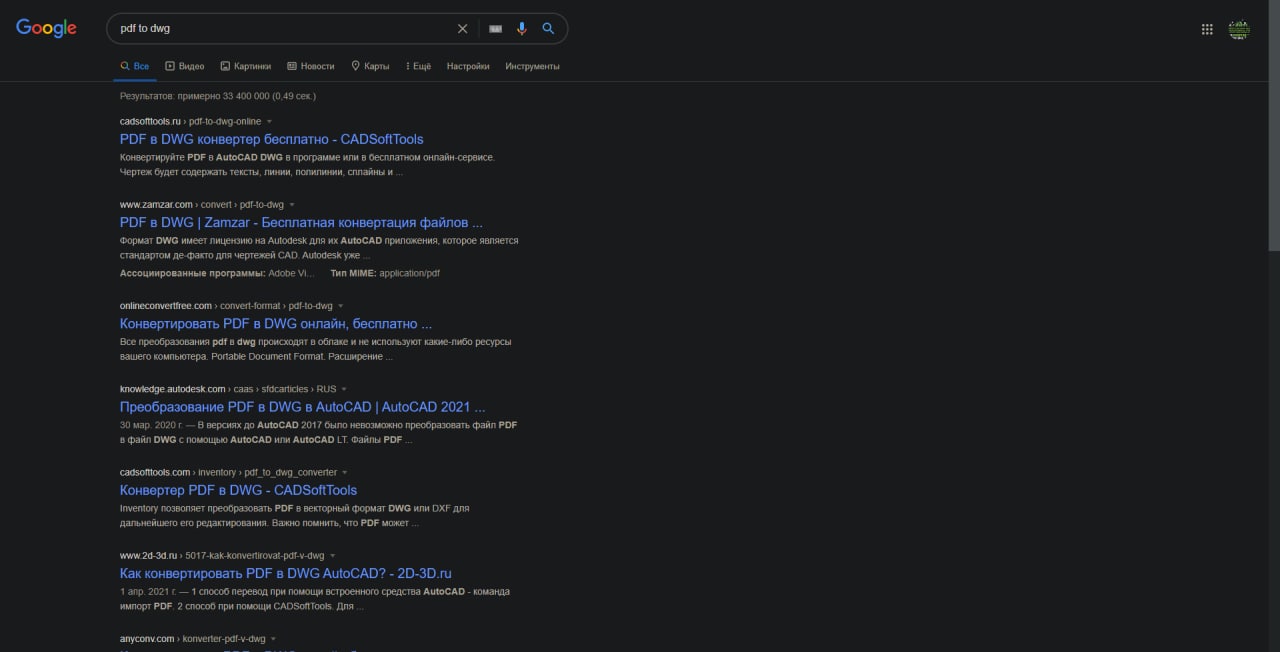Click the anyconv.com › konverter-pdf-v-dwg breadcrumb
1280x652 pixels.
pyautogui.click(x=192, y=637)
